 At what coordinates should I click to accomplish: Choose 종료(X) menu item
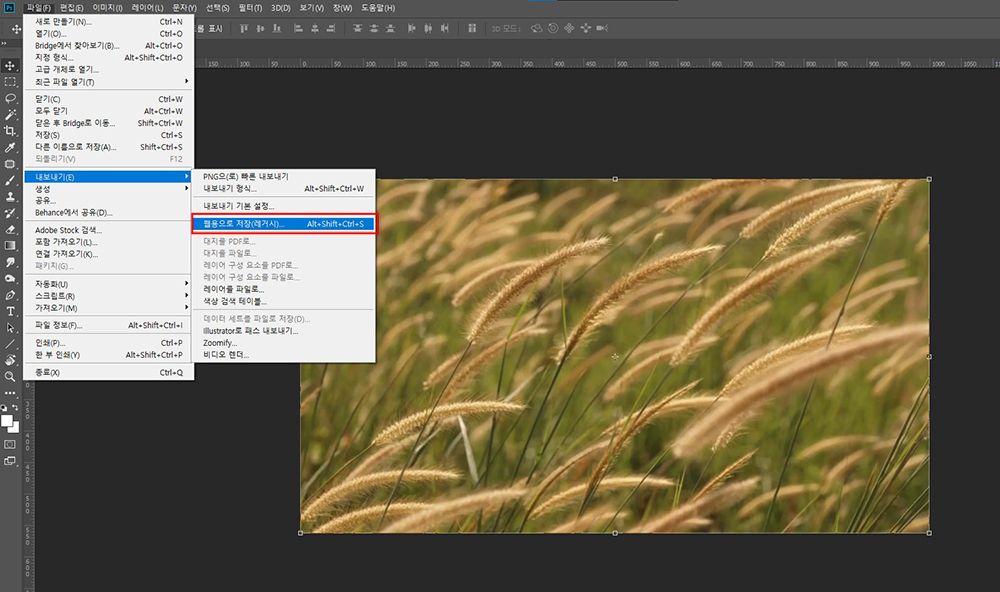pos(109,373)
